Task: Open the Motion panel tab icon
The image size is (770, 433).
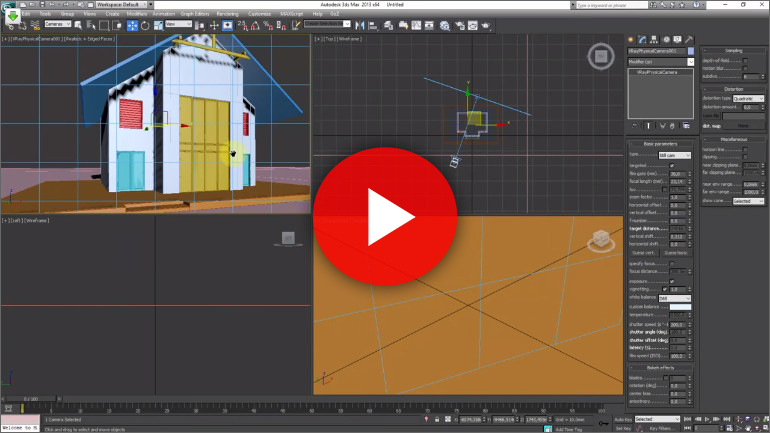Action: coord(666,39)
